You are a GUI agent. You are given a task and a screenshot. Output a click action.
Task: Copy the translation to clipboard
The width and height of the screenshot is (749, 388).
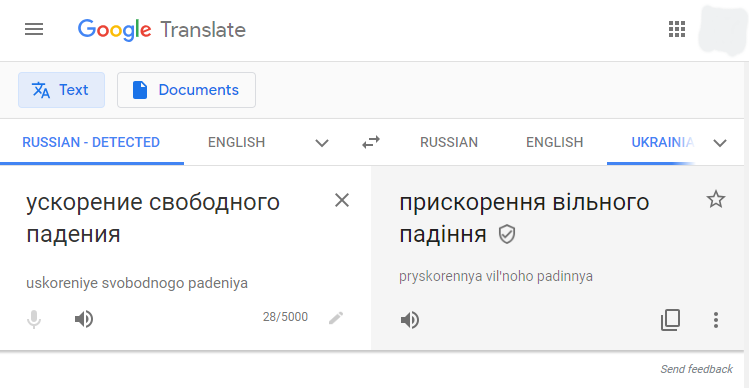click(x=671, y=320)
